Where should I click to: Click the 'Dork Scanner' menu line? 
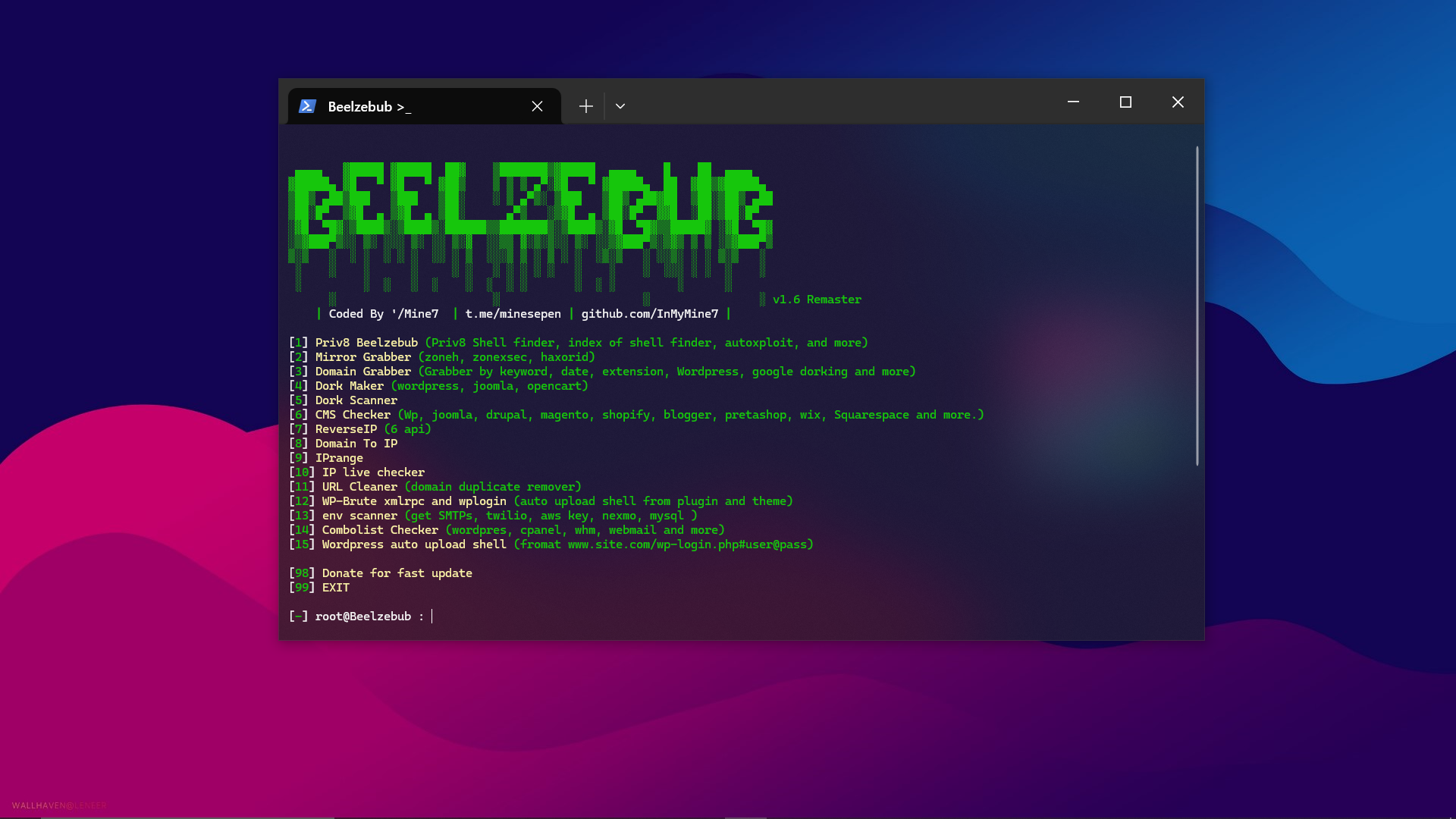coord(344,400)
